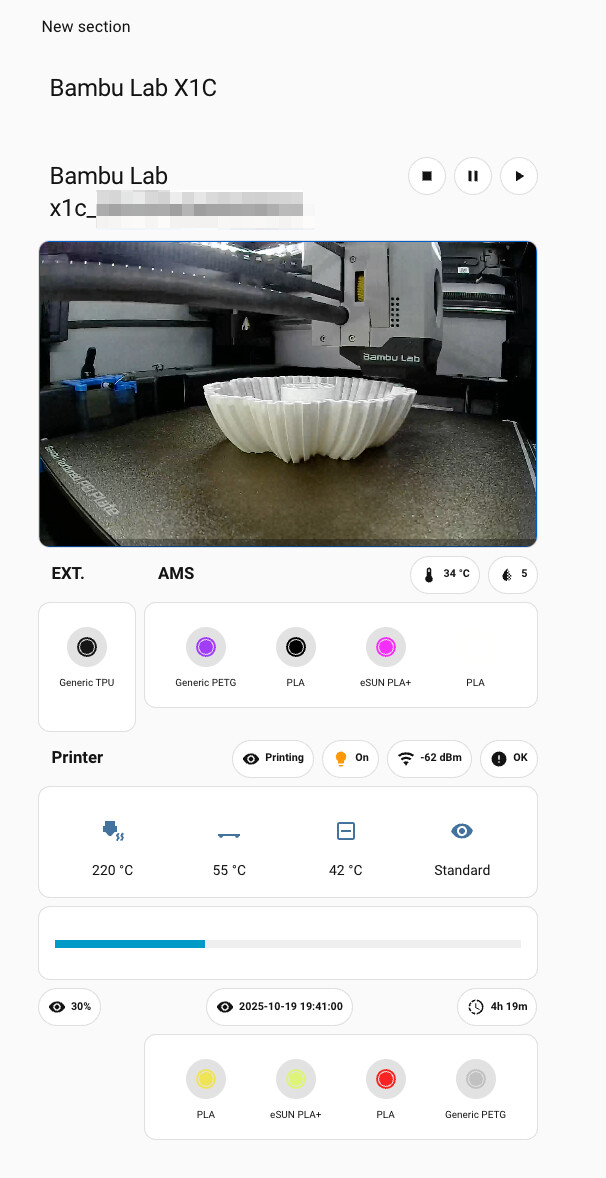
Task: Click the print progress bar
Action: [x=288, y=944]
